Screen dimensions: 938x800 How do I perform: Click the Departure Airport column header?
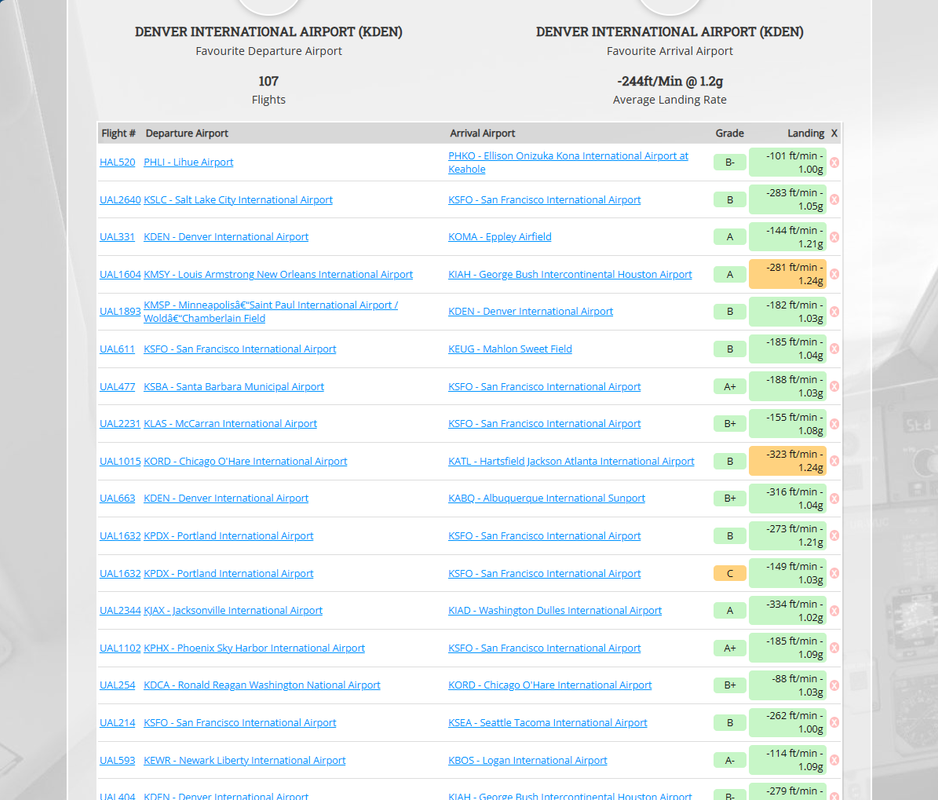(187, 133)
